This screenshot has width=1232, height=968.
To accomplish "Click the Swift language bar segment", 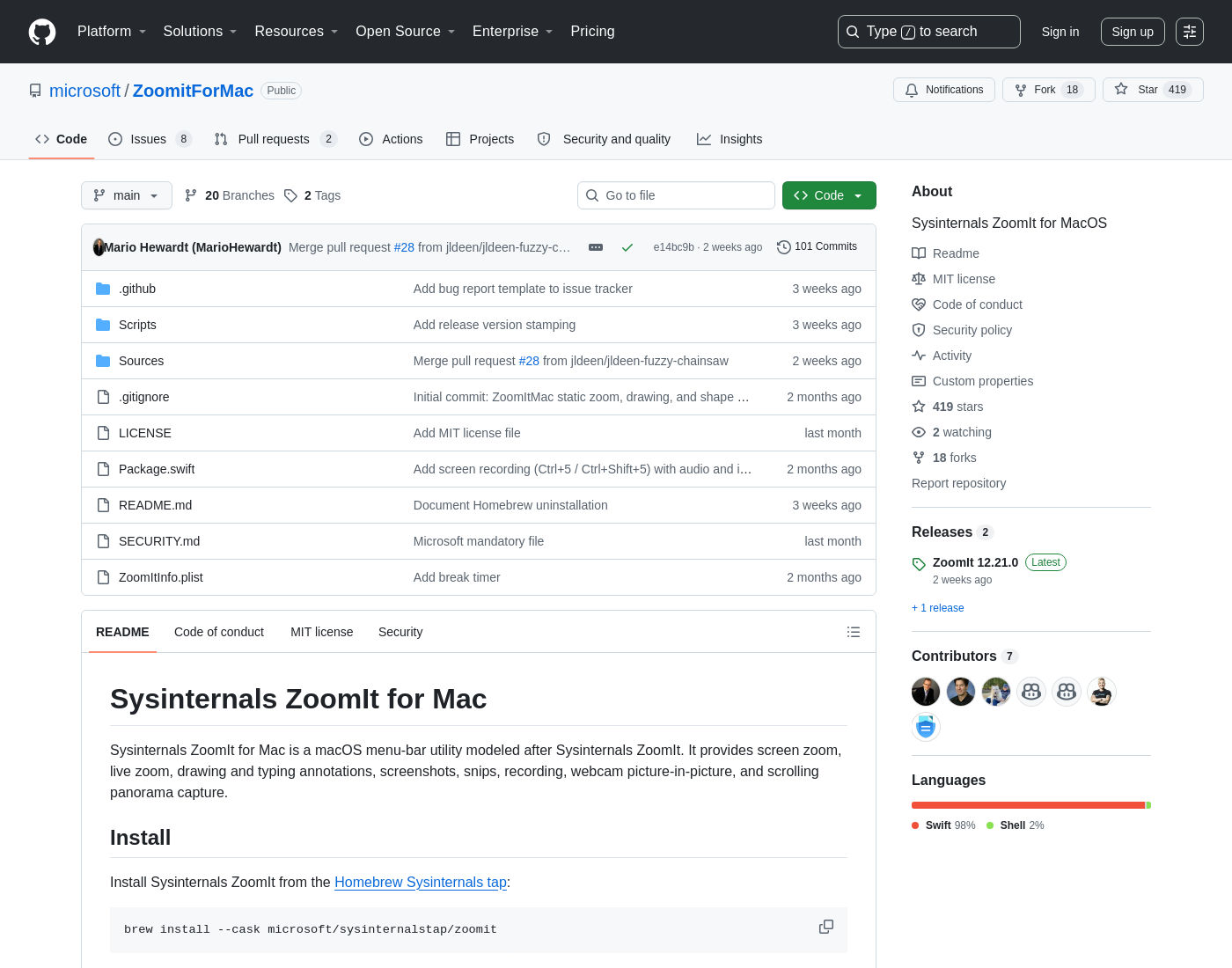I will pyautogui.click(x=1028, y=805).
